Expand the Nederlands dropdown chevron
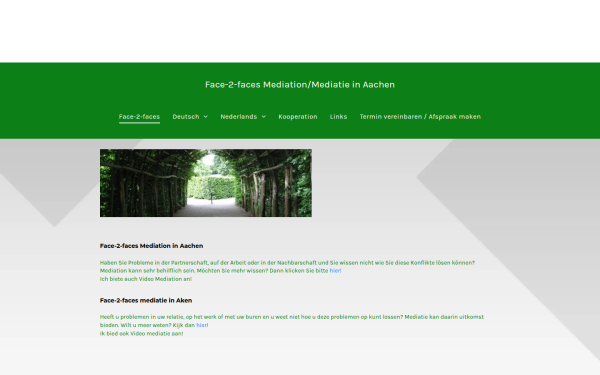600x375 pixels. [x=263, y=117]
